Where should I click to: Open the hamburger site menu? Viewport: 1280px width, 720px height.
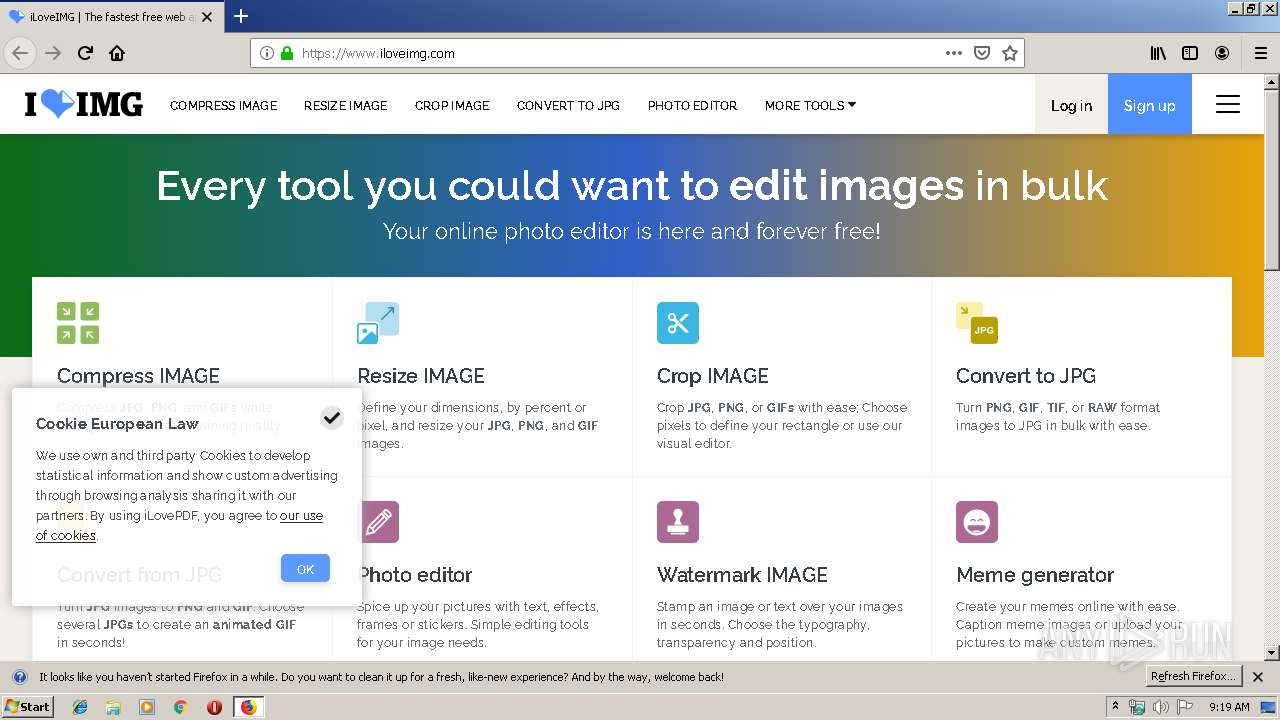tap(1228, 104)
